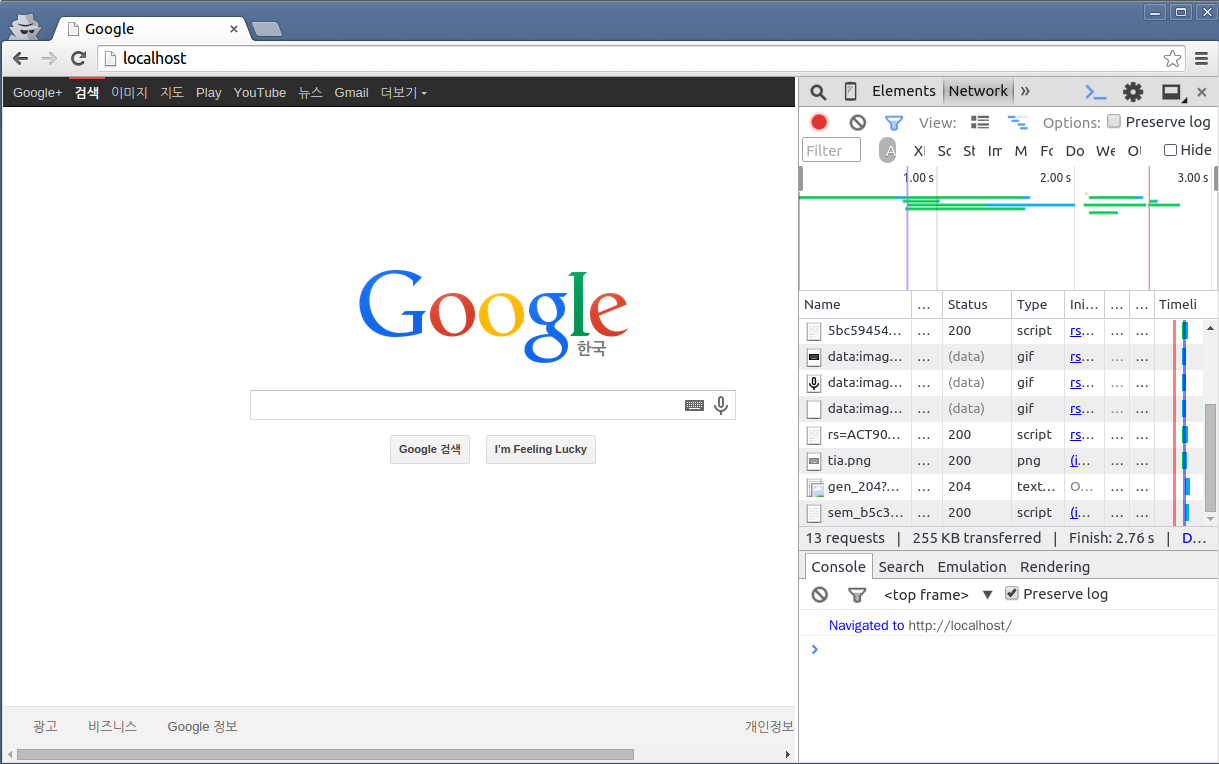Click the DevTools inspect element magnifier icon
Image resolution: width=1219 pixels, height=764 pixels.
pyautogui.click(x=818, y=92)
